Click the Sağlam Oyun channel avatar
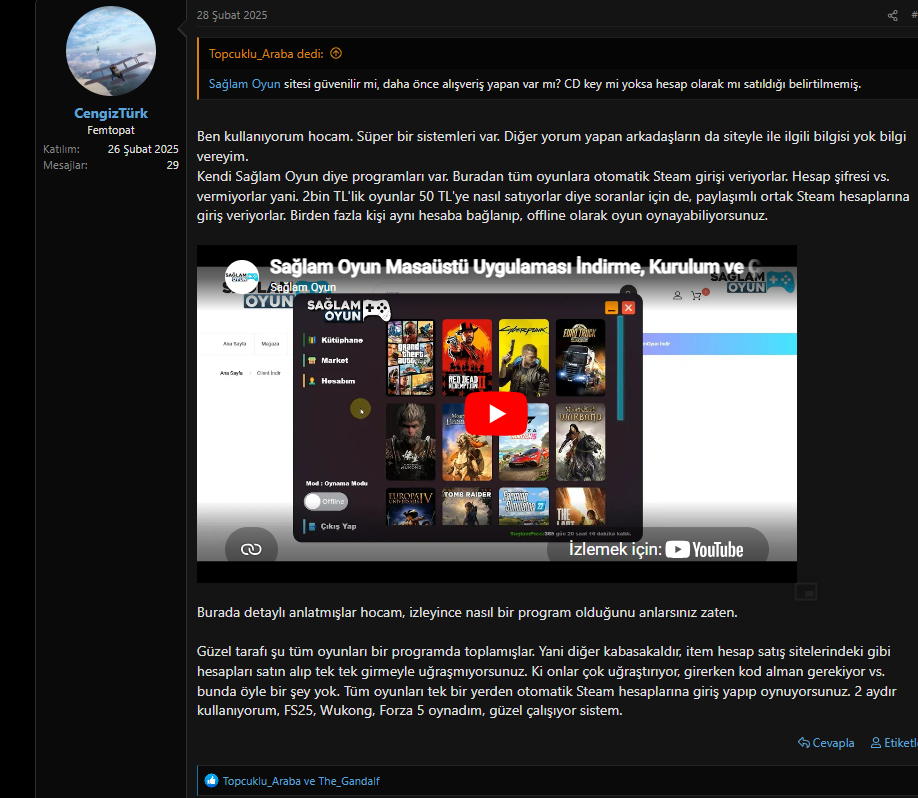 coord(241,276)
